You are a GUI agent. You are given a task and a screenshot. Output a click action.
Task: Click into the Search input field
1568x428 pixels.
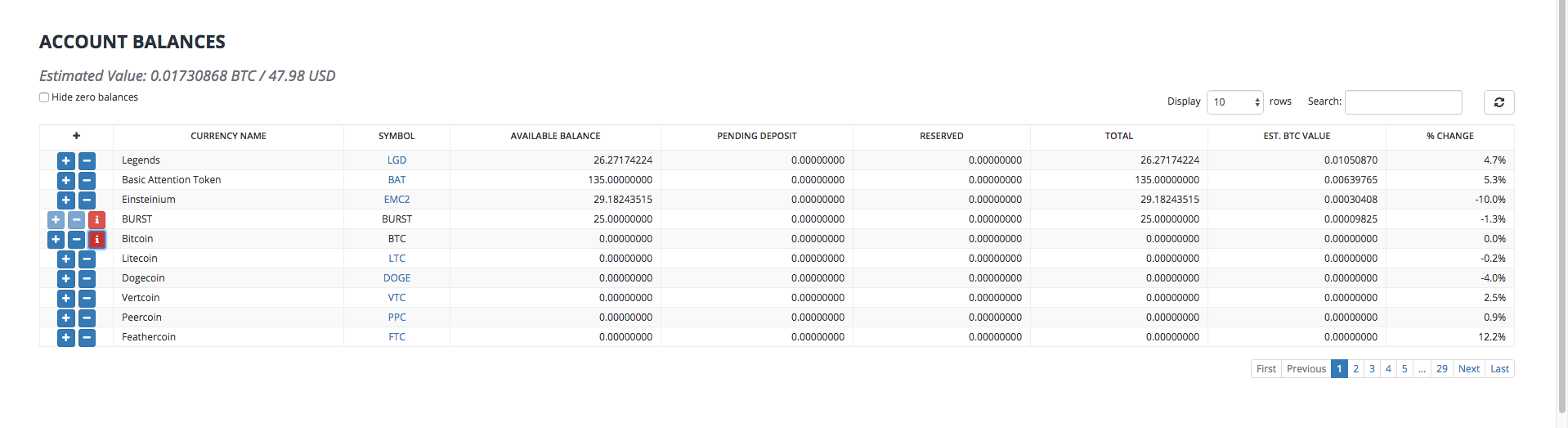(x=1403, y=102)
